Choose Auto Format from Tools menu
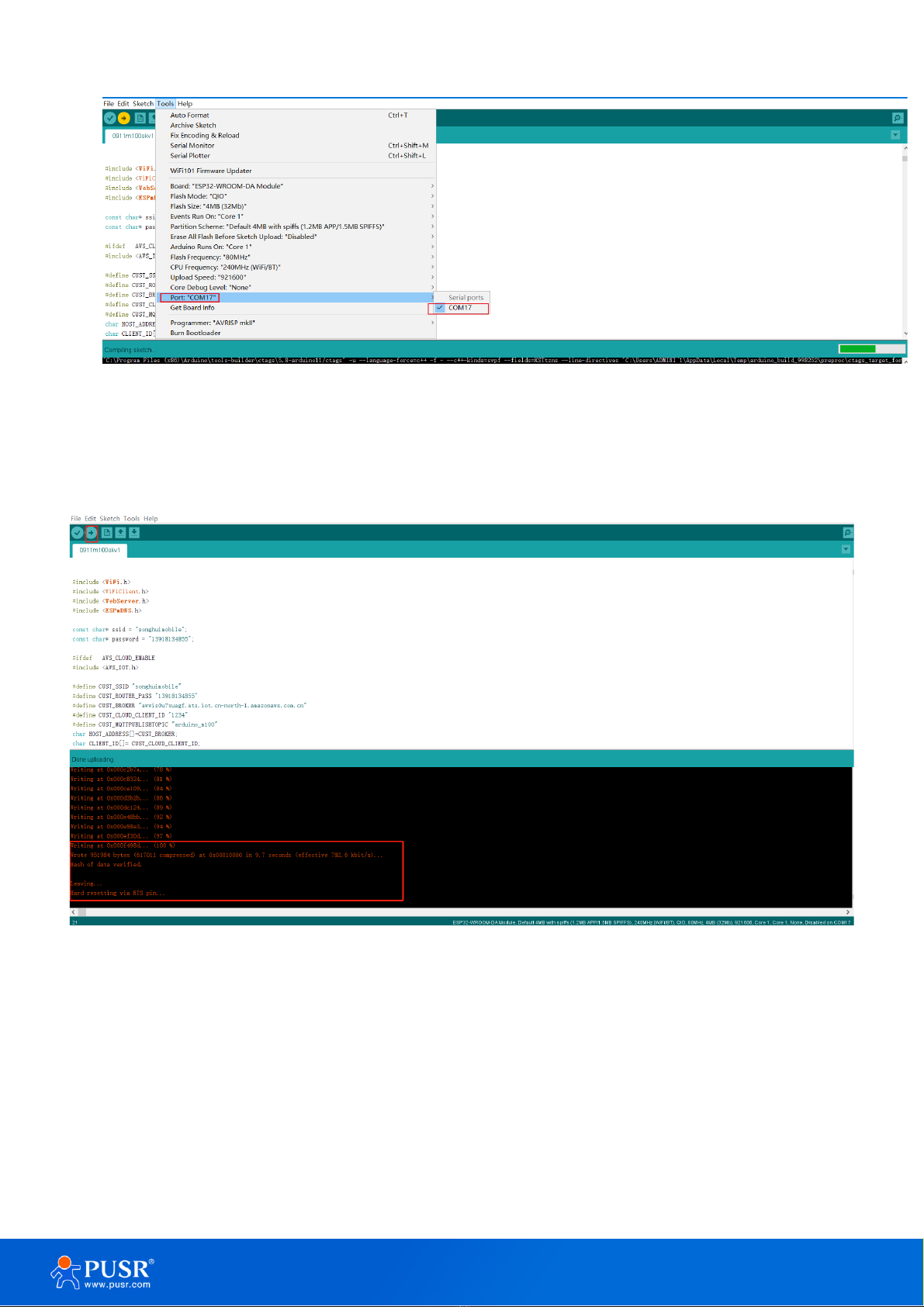Screen dimensions: 924x1307 (x=190, y=116)
